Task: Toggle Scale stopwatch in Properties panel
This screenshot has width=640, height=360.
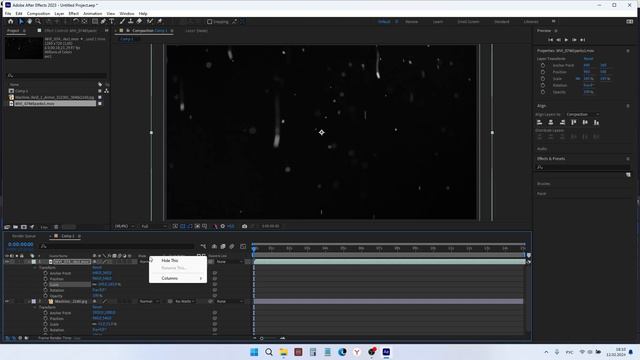Action: tap(543, 78)
